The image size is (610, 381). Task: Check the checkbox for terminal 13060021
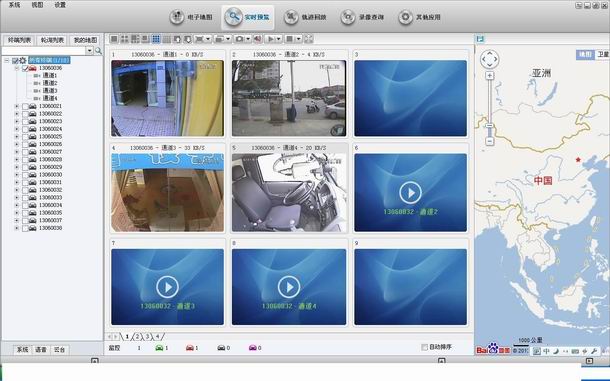point(25,106)
